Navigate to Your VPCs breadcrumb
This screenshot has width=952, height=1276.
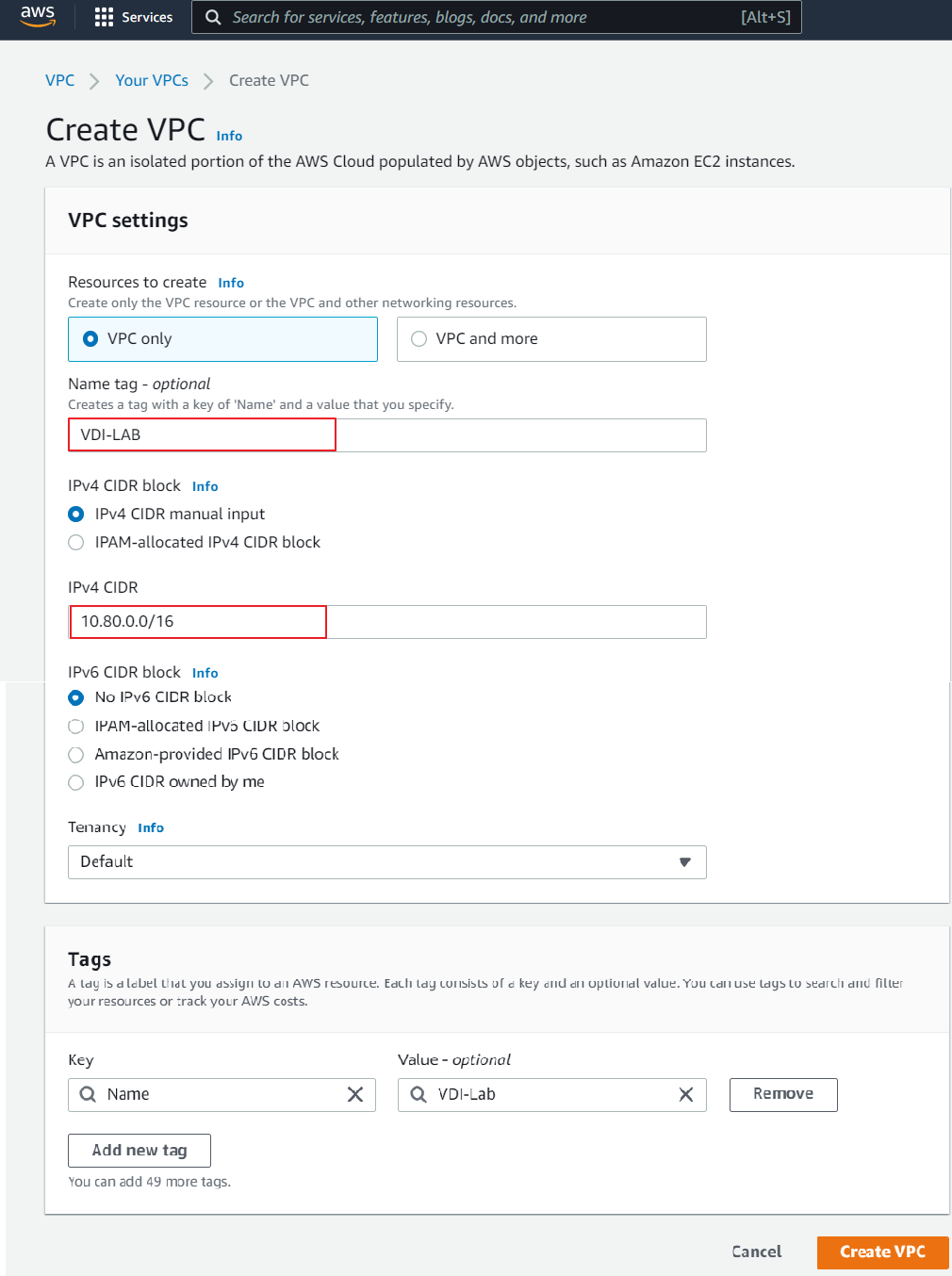click(x=152, y=80)
